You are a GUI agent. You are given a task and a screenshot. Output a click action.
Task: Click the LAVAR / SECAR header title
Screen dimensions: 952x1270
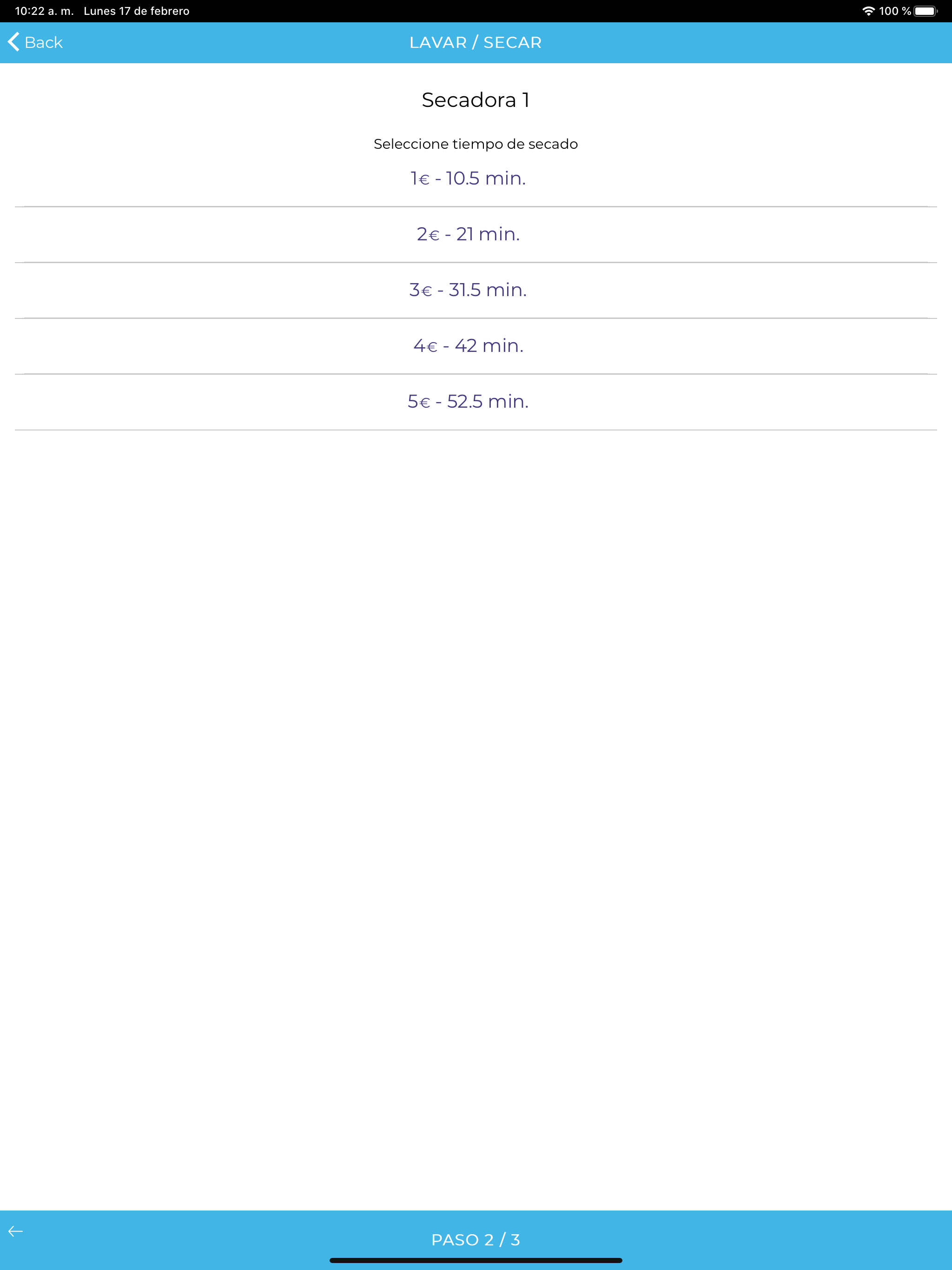point(476,42)
